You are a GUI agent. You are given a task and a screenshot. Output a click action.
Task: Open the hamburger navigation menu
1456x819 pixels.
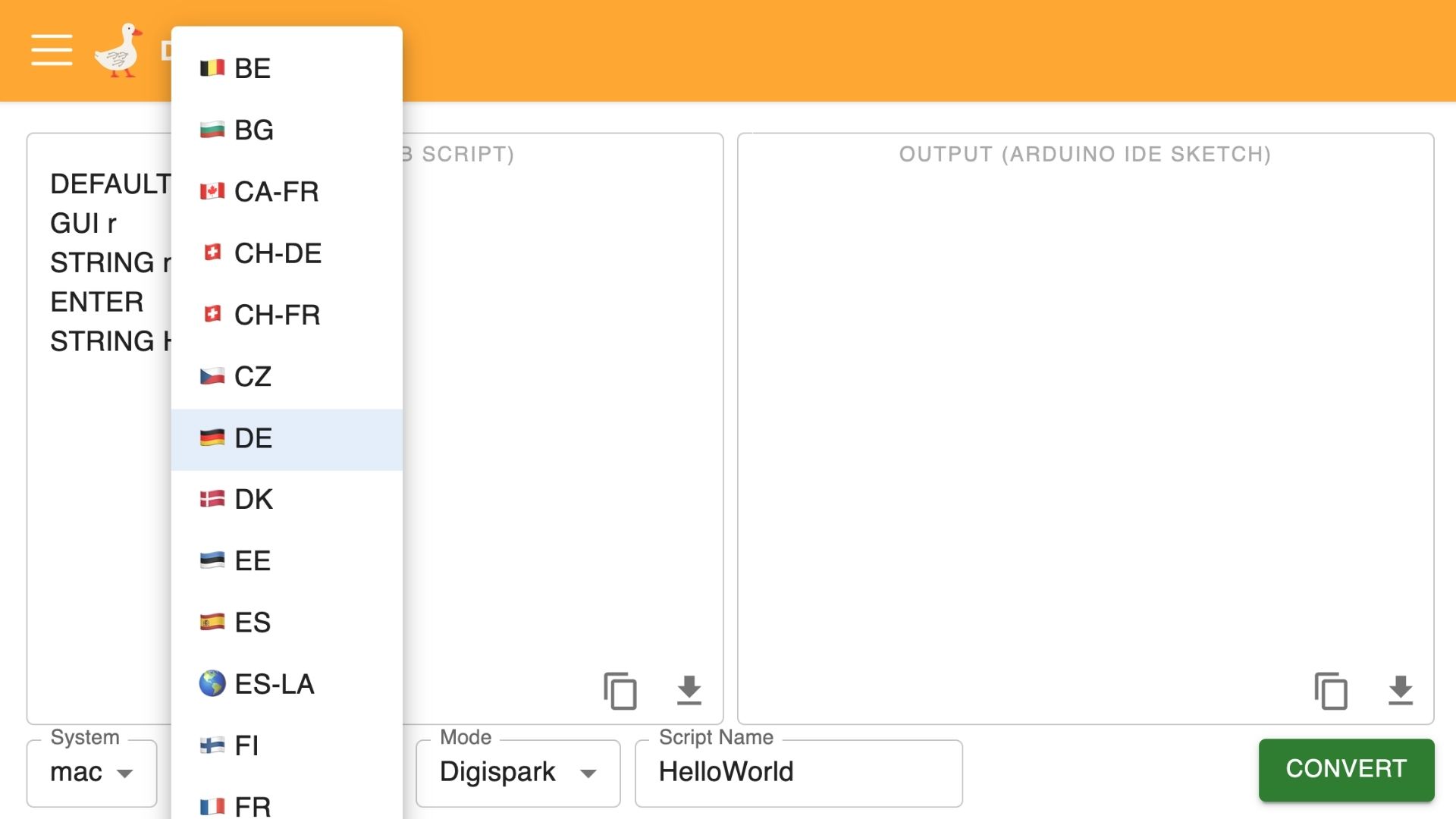52,50
